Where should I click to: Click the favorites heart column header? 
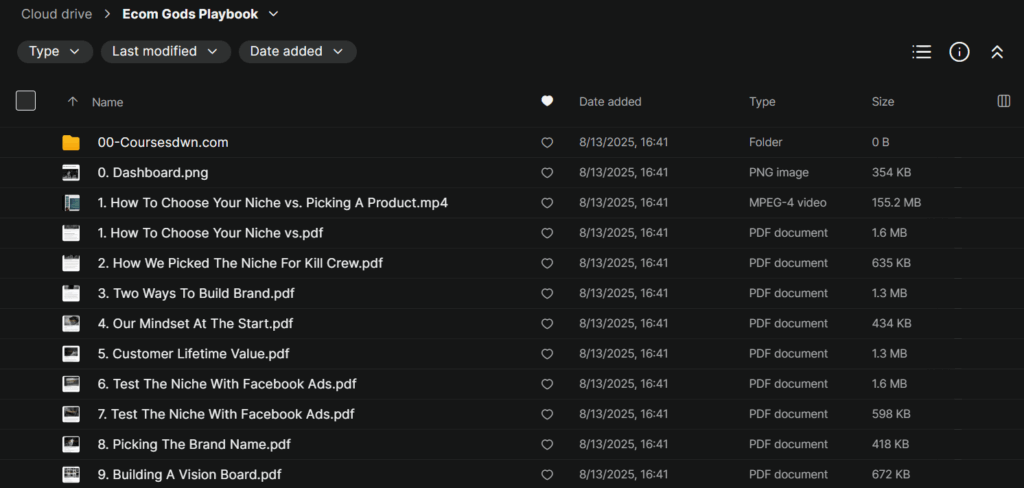547,101
